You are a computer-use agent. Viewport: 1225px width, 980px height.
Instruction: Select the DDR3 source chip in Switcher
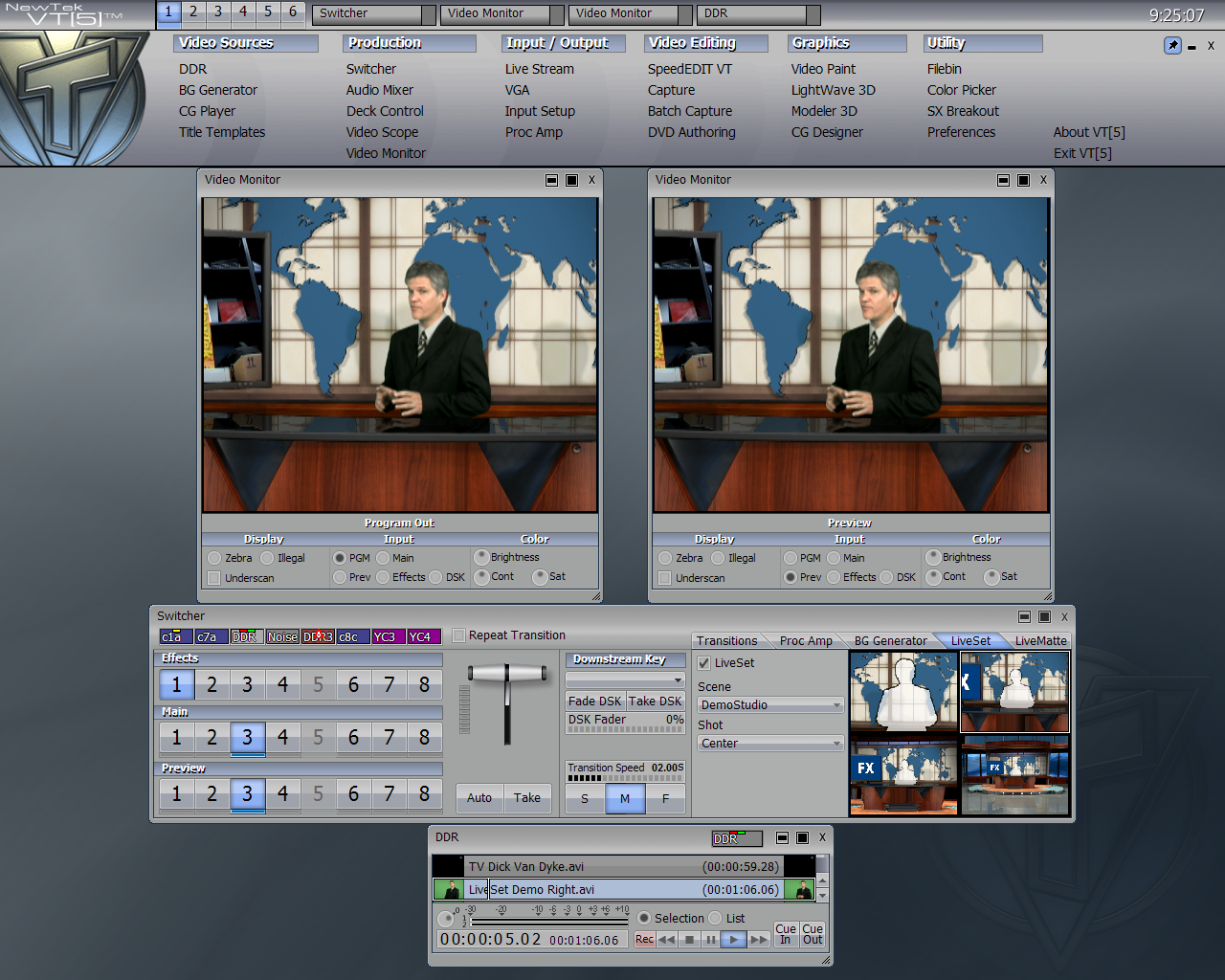pos(318,636)
